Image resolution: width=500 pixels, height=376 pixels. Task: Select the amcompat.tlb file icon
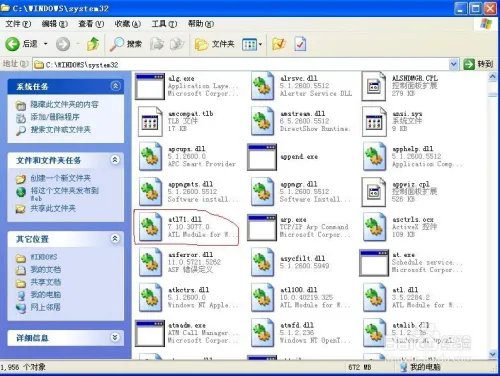(150, 122)
